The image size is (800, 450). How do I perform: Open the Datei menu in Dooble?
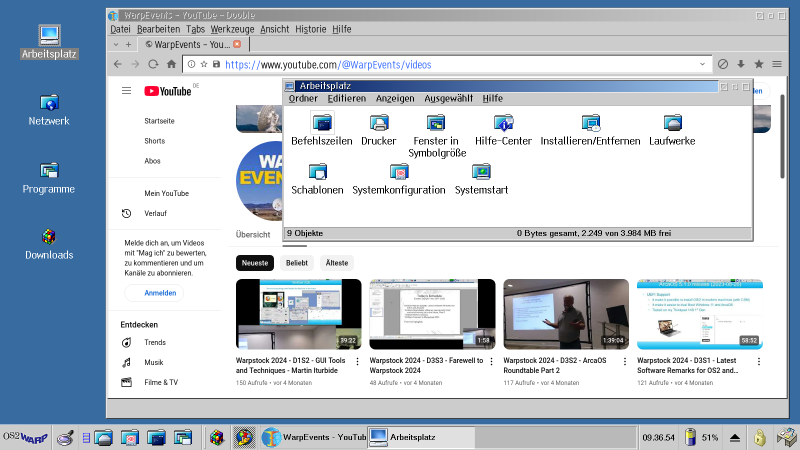coord(120,29)
